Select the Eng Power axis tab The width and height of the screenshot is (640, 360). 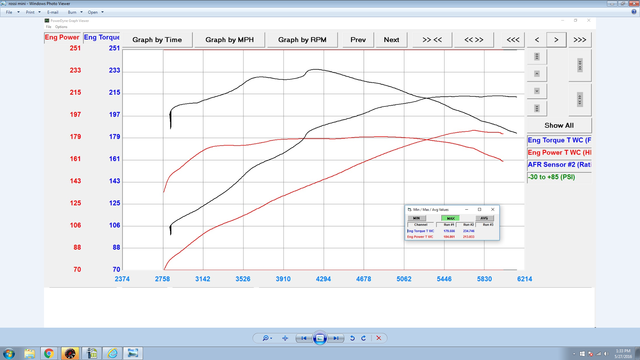pyautogui.click(x=62, y=37)
